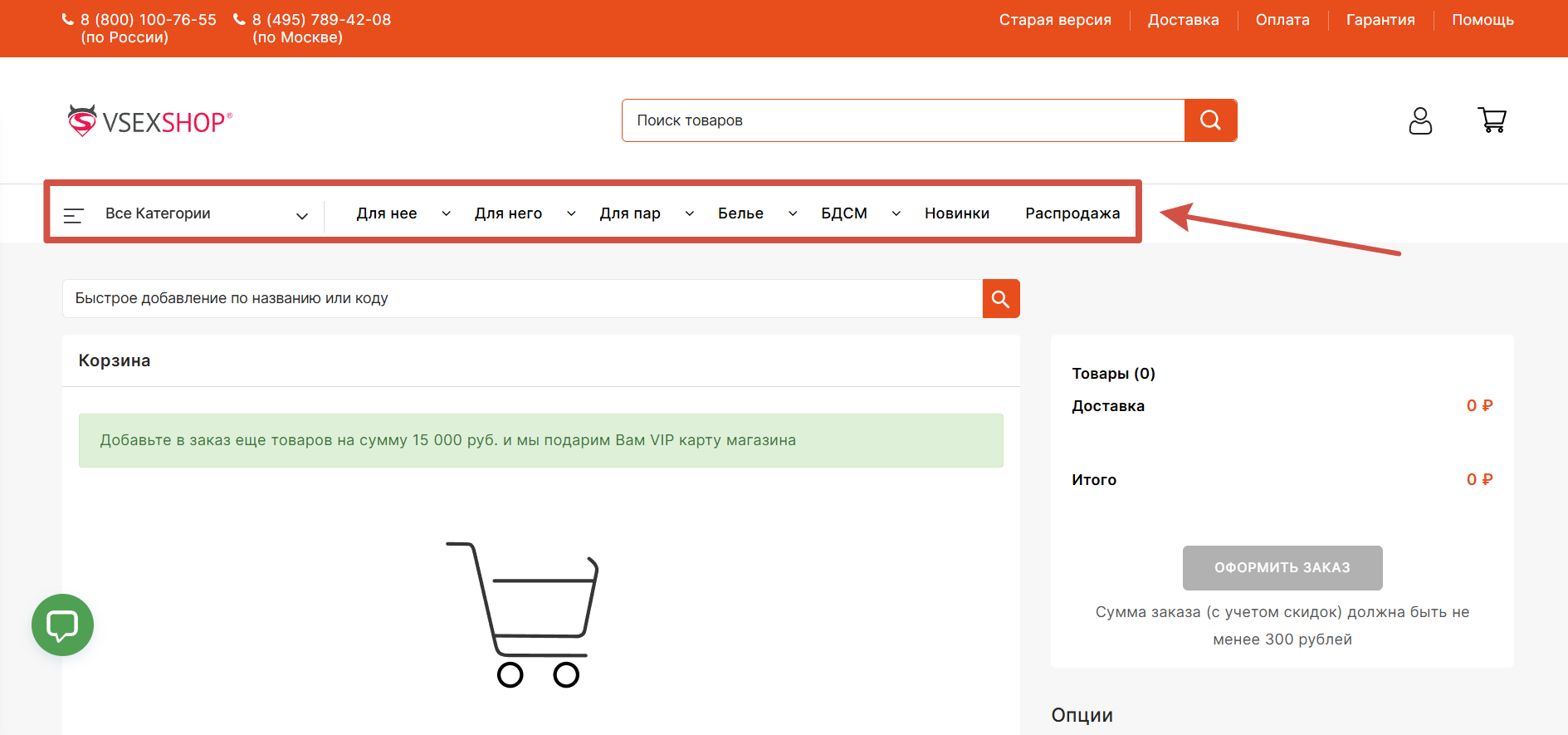Open the green chat widget
The width and height of the screenshot is (1568, 735).
62,625
